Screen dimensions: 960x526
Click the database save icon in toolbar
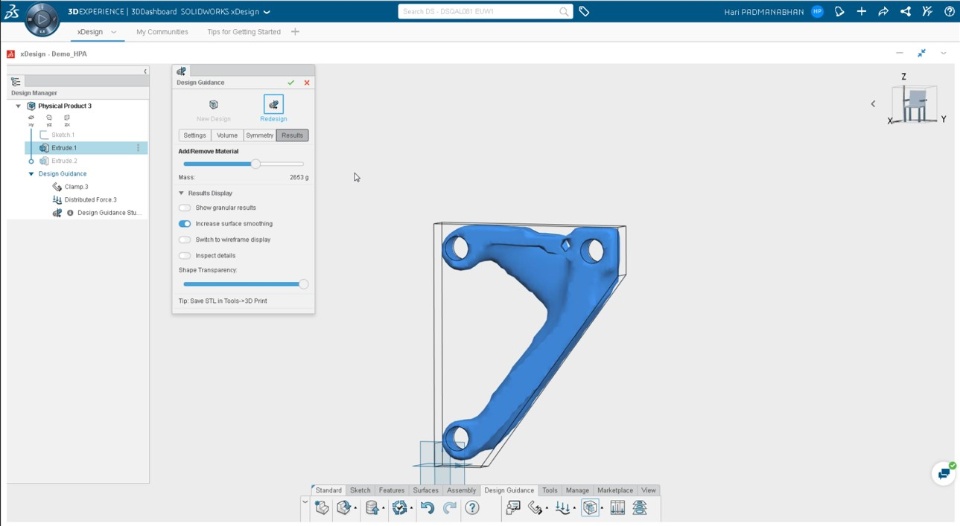point(371,508)
